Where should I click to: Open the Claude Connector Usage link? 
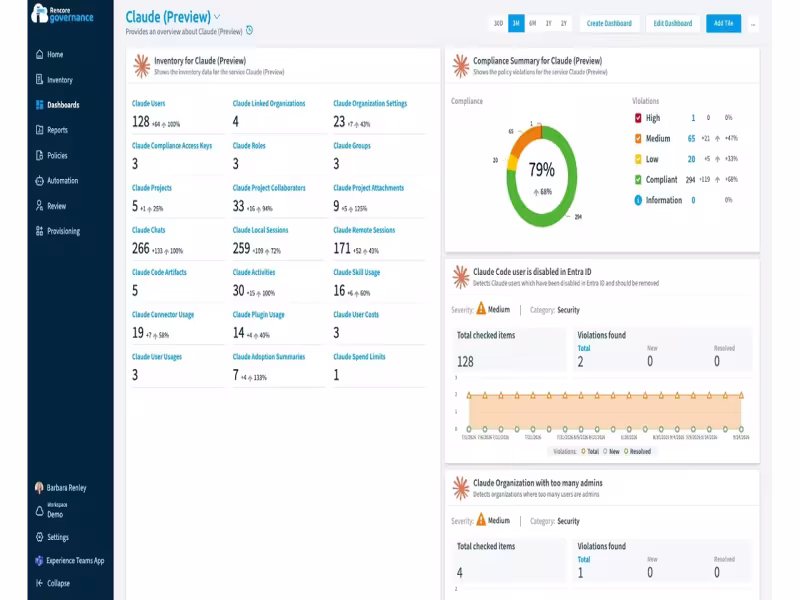click(x=163, y=315)
